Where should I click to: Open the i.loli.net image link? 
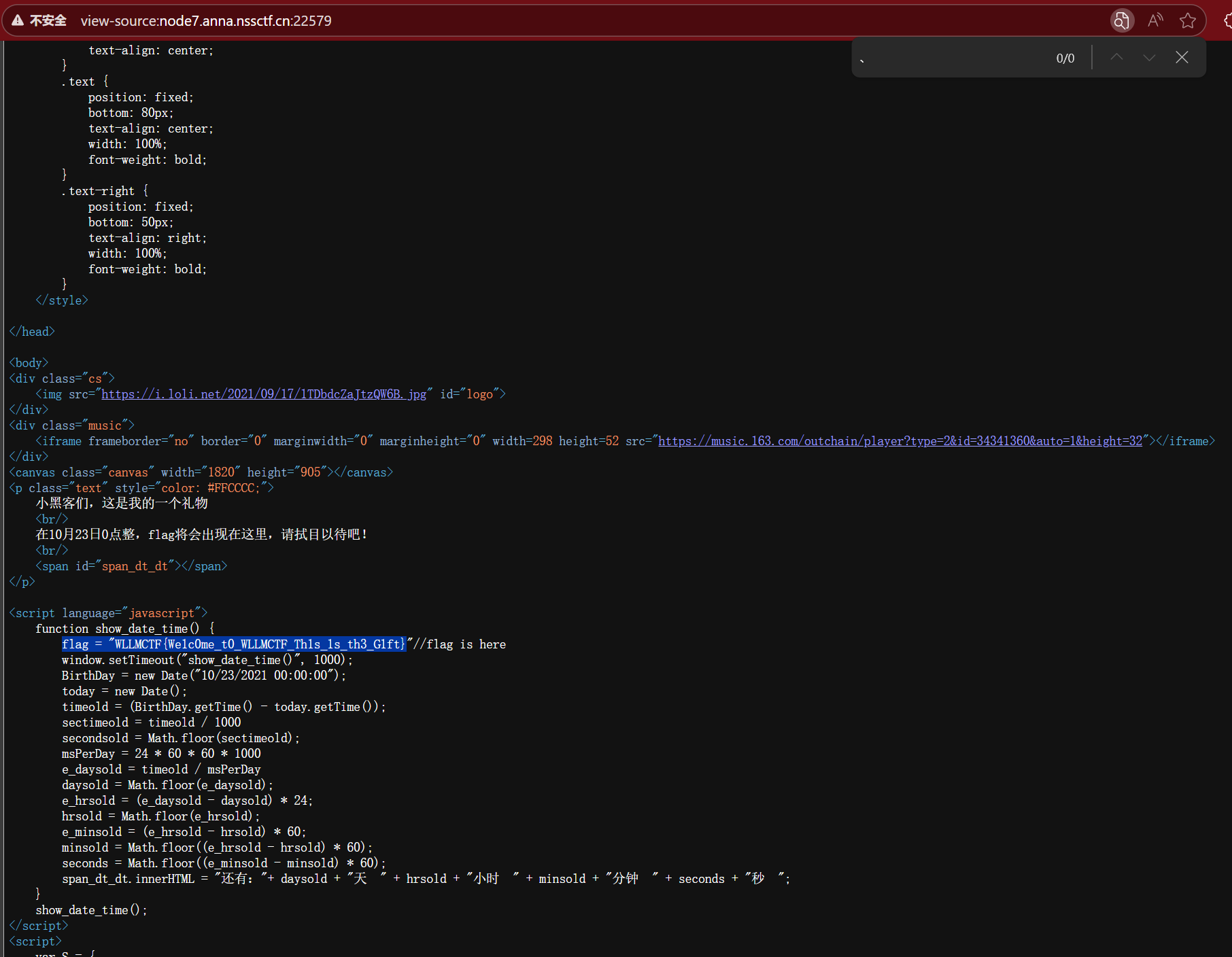[264, 394]
